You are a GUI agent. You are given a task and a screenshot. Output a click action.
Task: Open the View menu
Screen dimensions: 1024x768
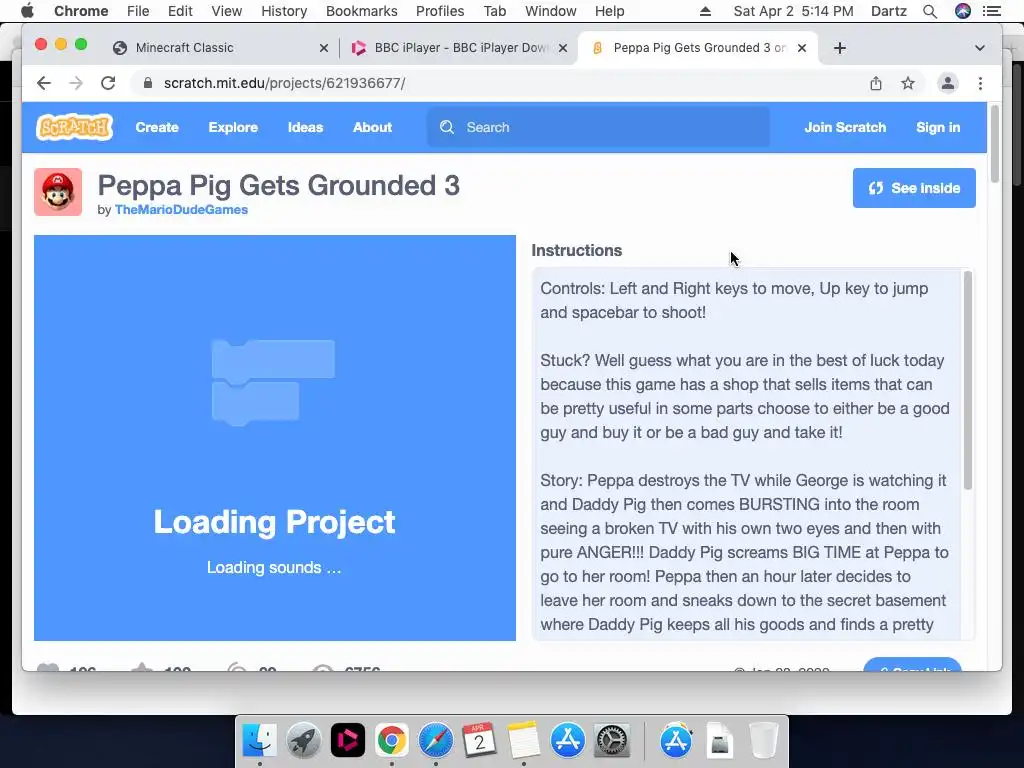click(x=227, y=11)
